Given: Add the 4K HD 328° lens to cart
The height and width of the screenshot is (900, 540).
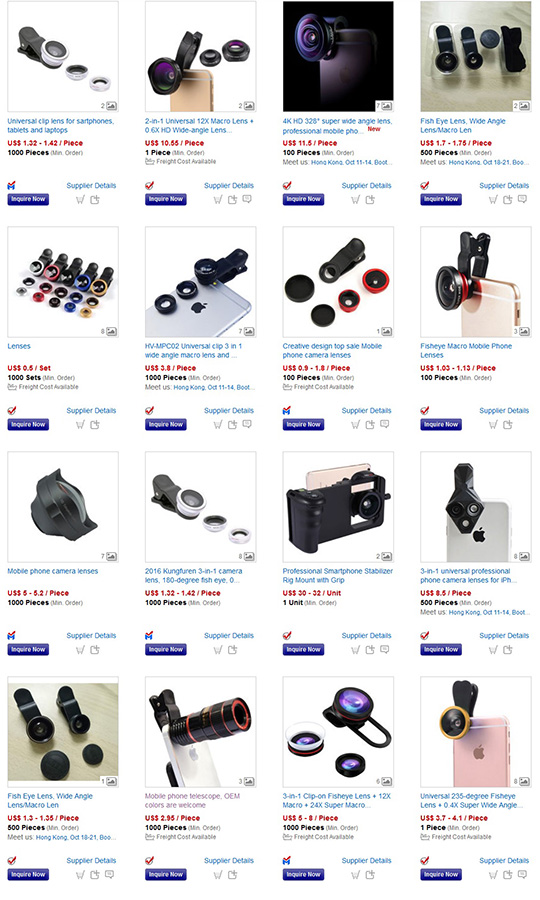Looking at the screenshot, I should pyautogui.click(x=355, y=200).
